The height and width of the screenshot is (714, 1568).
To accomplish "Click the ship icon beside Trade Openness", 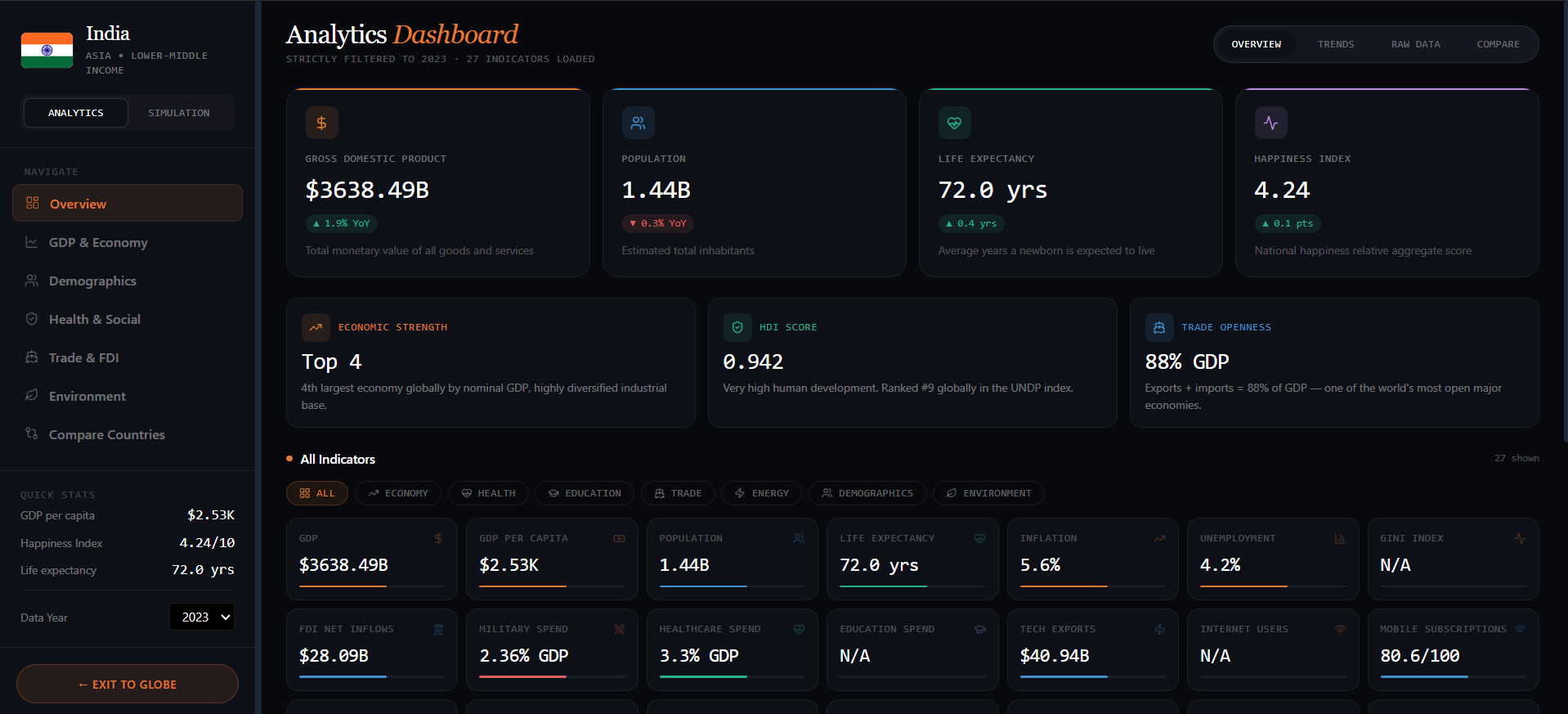I will tap(1159, 327).
